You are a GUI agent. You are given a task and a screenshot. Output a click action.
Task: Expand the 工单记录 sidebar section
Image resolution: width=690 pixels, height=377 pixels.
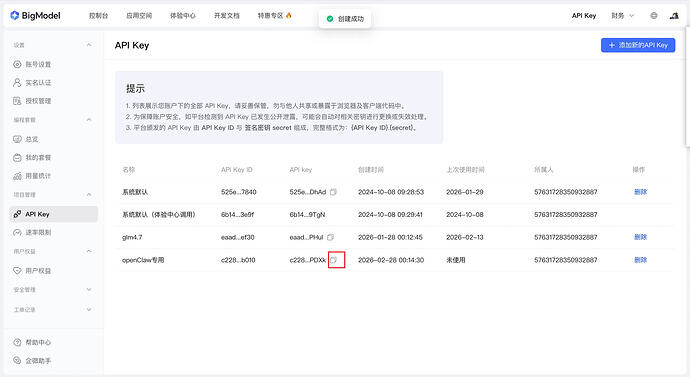[89, 310]
